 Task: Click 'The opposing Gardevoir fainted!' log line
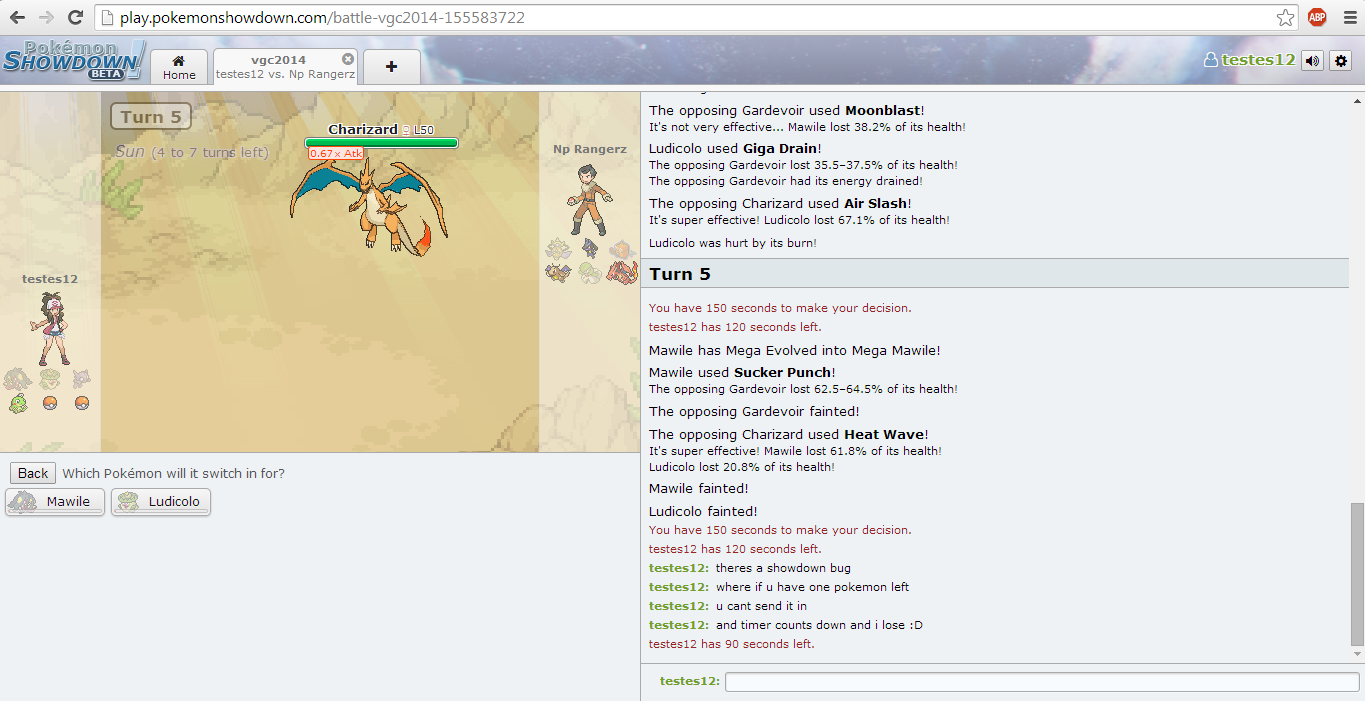coord(754,411)
